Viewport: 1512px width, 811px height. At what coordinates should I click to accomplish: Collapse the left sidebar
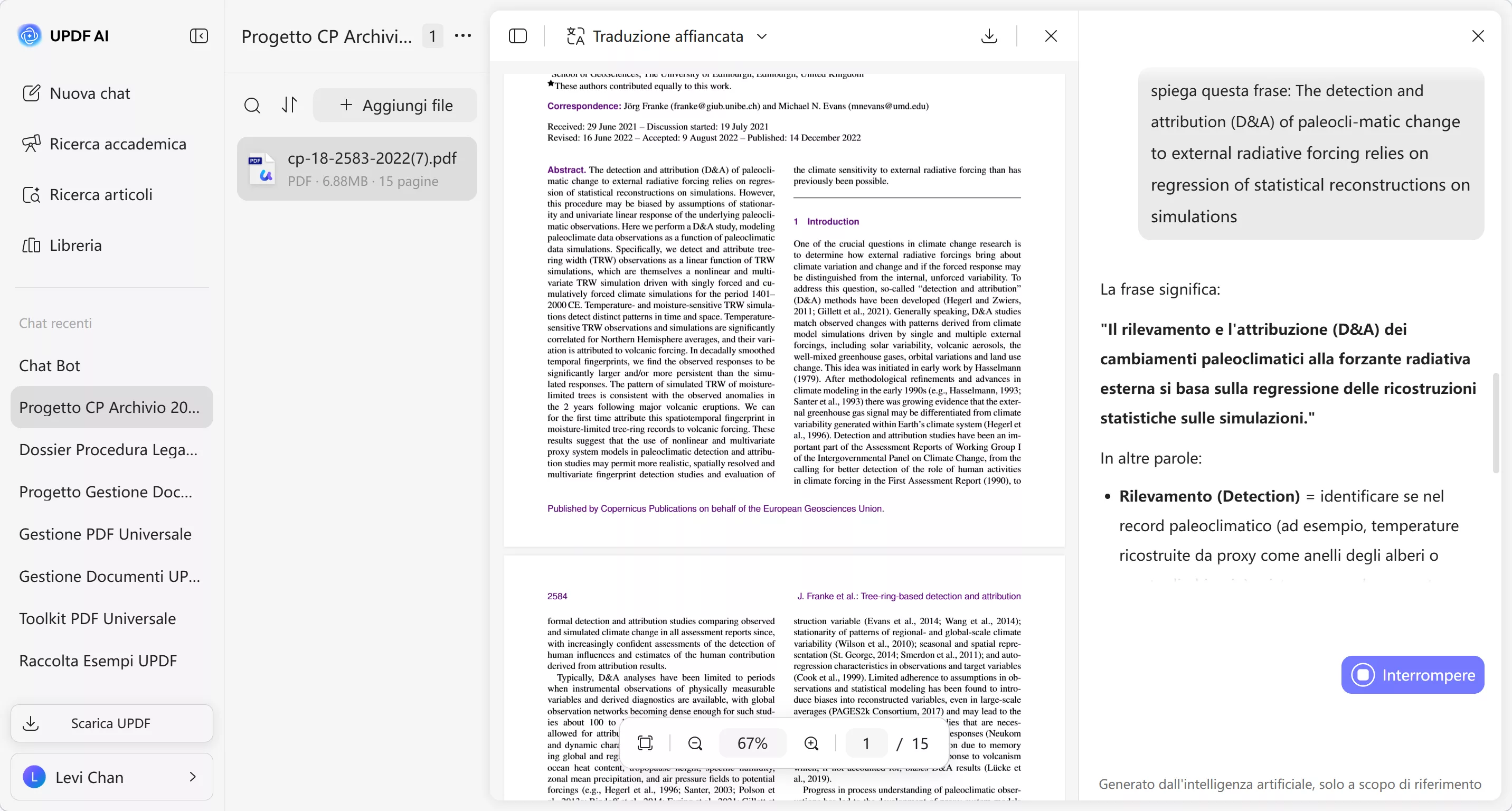pyautogui.click(x=199, y=36)
